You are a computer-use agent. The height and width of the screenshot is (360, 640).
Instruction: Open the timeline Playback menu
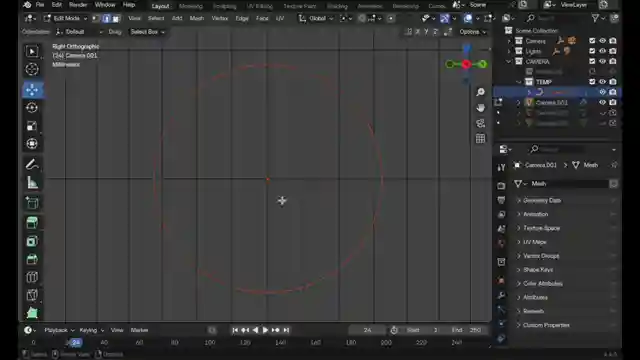tap(59, 330)
